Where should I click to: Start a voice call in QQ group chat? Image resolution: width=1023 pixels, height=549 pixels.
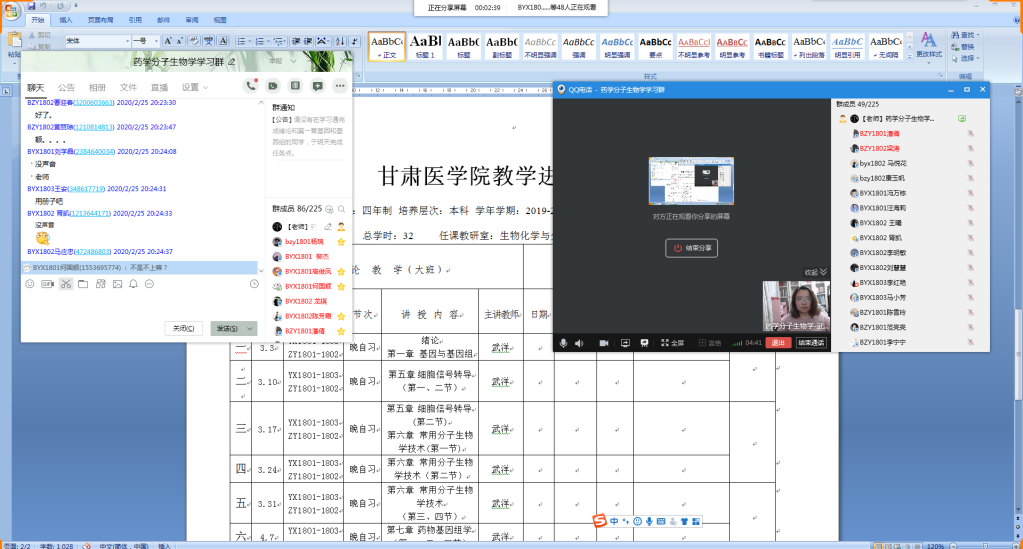coord(250,86)
